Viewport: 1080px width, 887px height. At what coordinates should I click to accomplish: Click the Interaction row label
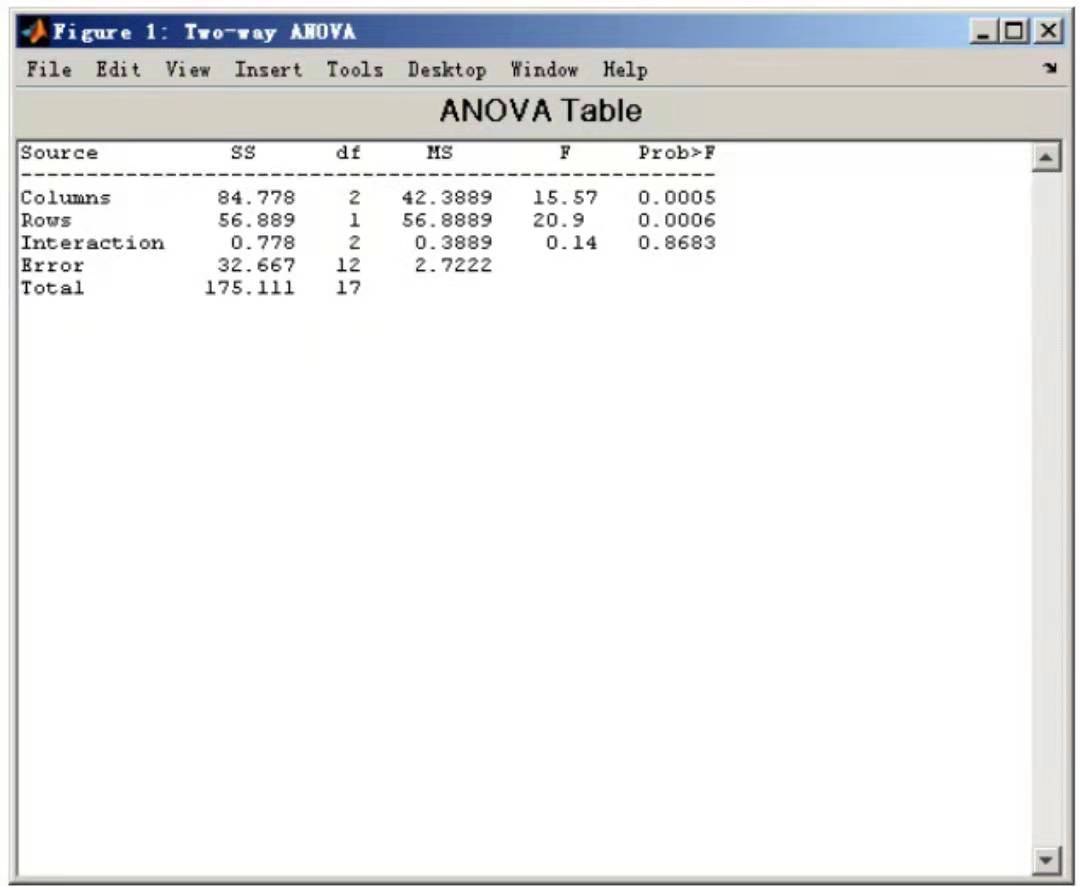pyautogui.click(x=92, y=243)
